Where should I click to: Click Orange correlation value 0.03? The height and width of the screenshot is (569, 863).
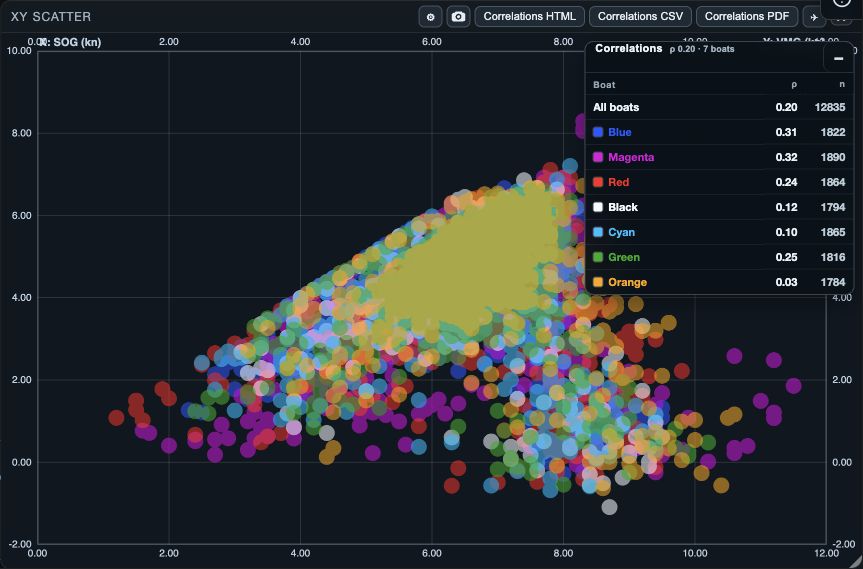tap(786, 282)
